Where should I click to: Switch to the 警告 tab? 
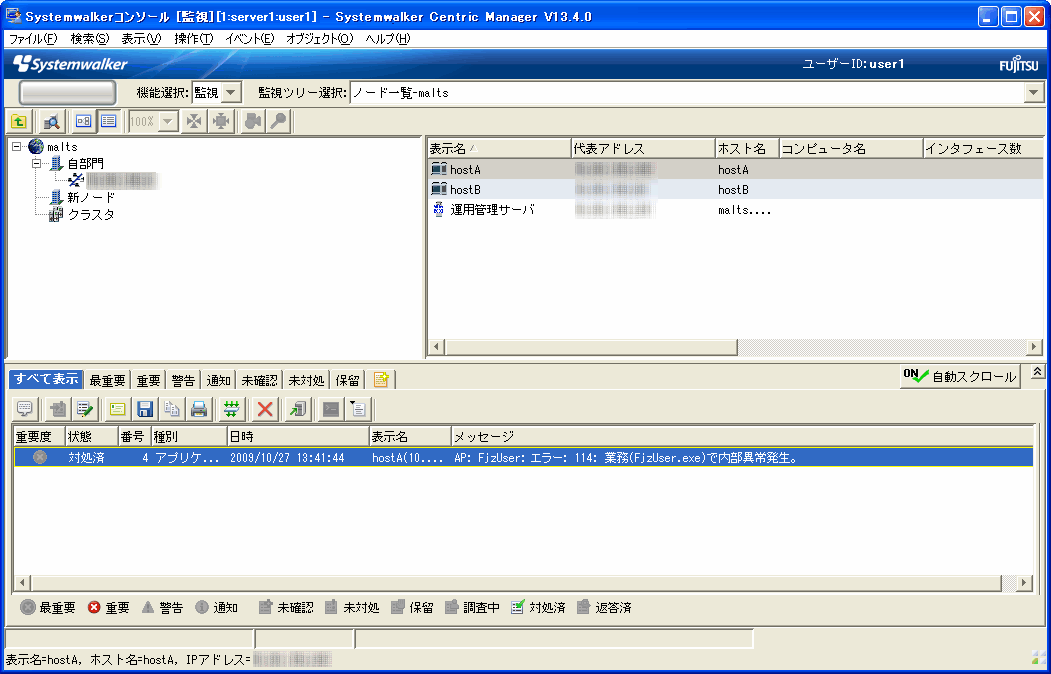(183, 381)
